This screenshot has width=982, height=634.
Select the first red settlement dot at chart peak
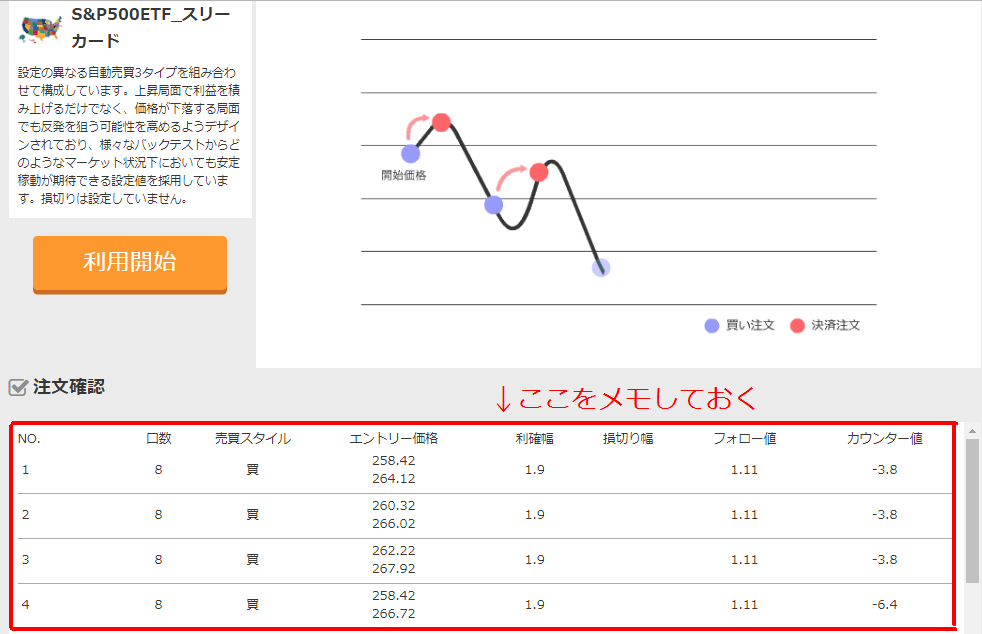click(442, 122)
